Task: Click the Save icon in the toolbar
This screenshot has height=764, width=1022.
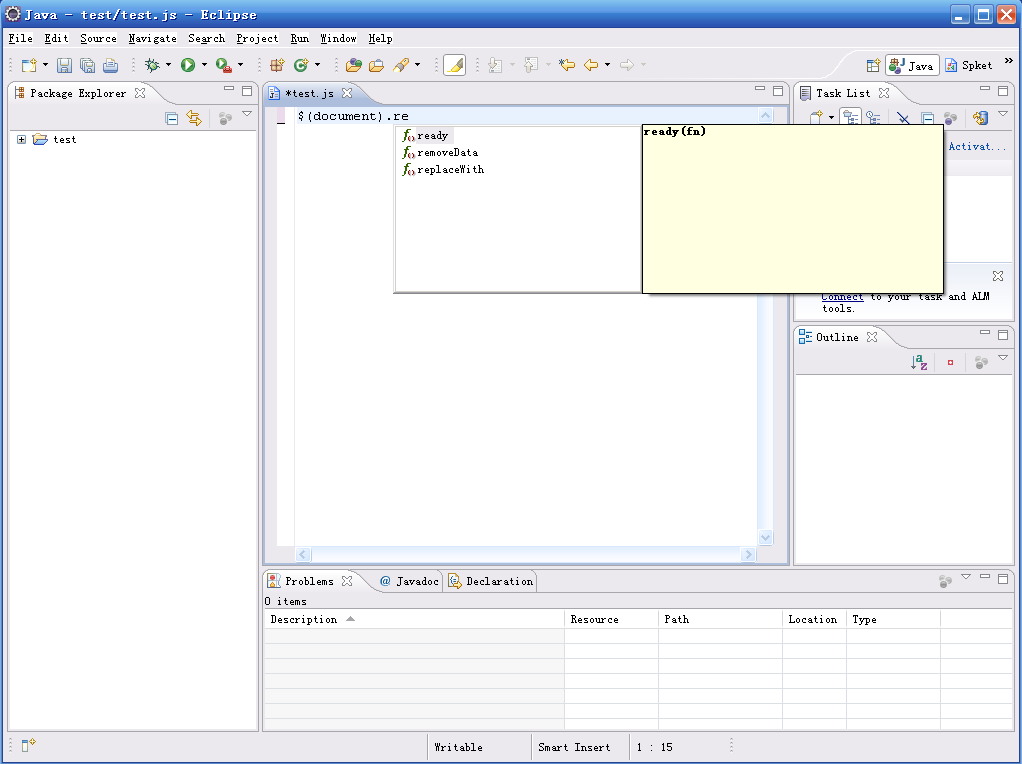Action: (x=64, y=66)
